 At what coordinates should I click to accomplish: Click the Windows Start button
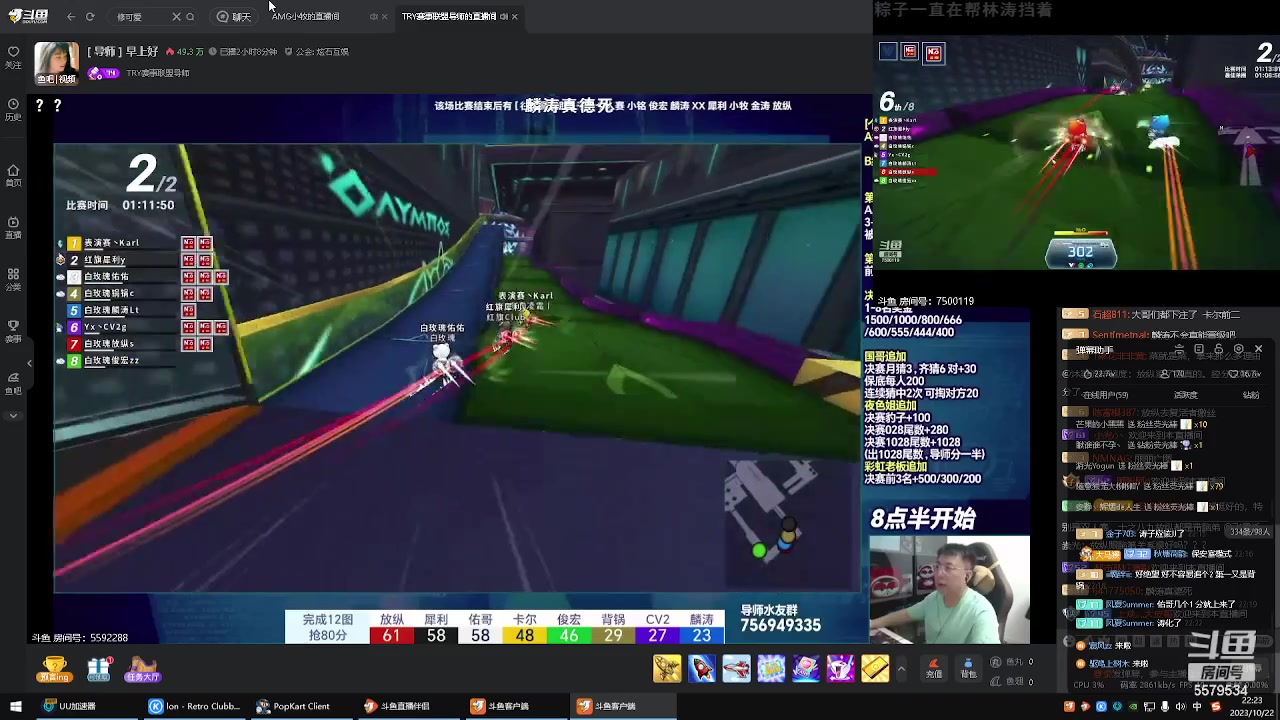[15, 706]
